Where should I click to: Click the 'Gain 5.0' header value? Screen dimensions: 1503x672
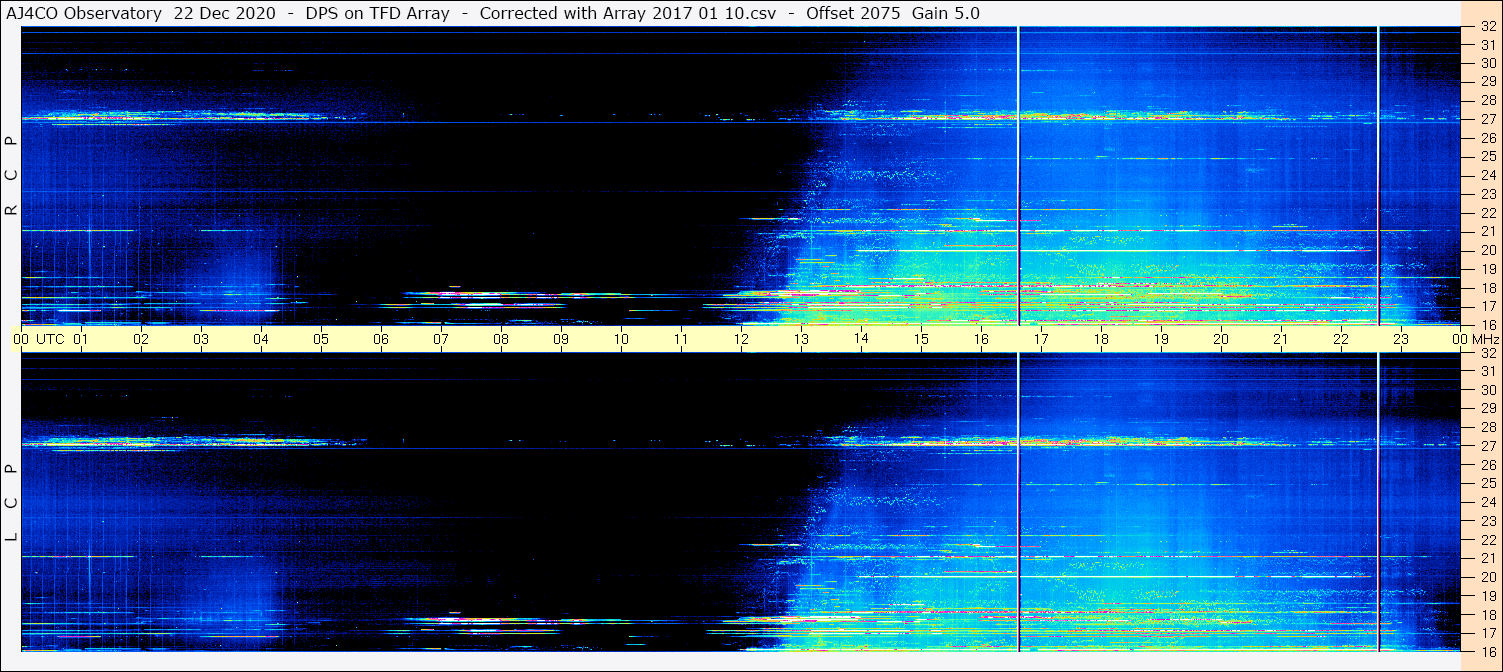coord(946,14)
